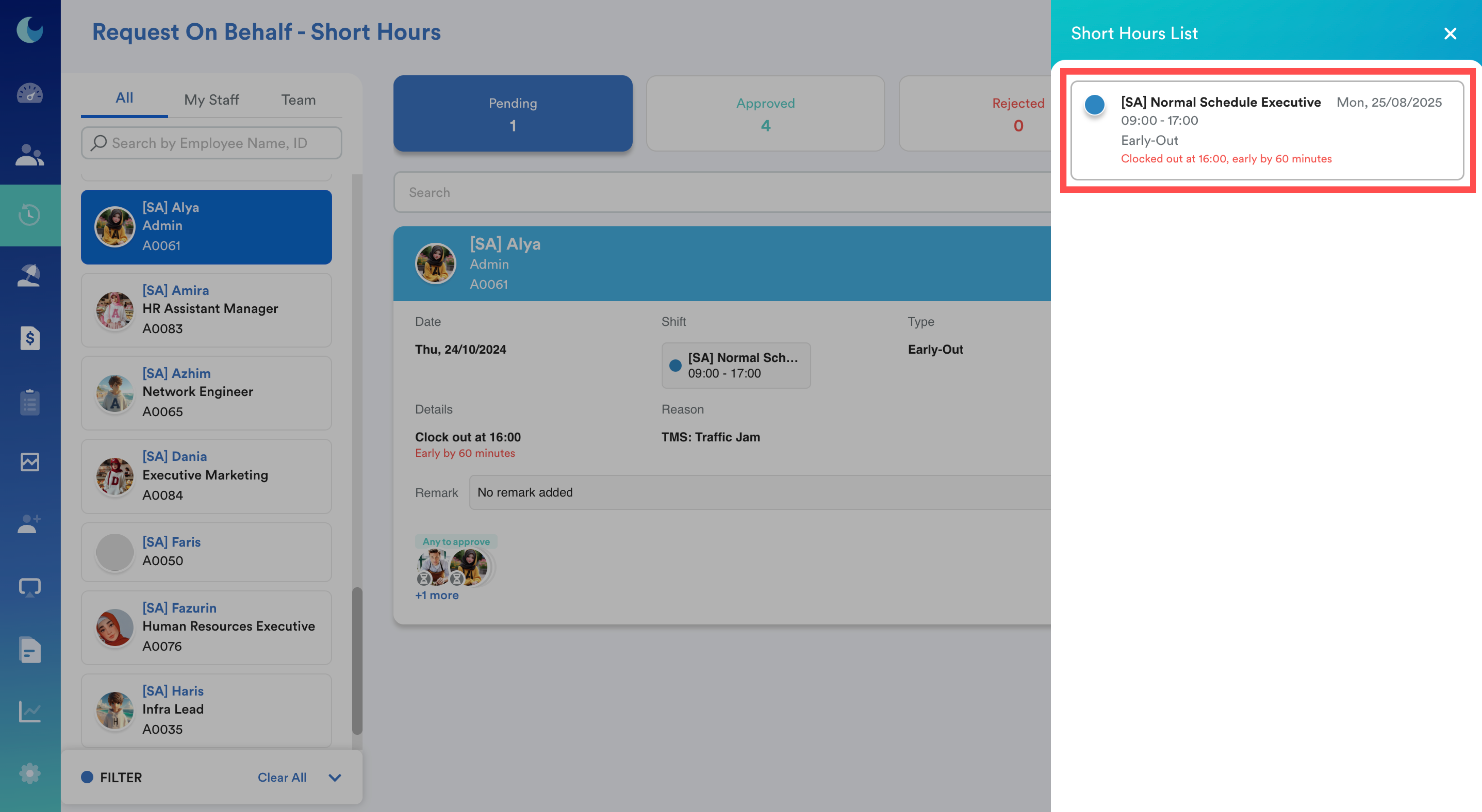
Task: Switch to the My Staff tab
Action: (211, 100)
